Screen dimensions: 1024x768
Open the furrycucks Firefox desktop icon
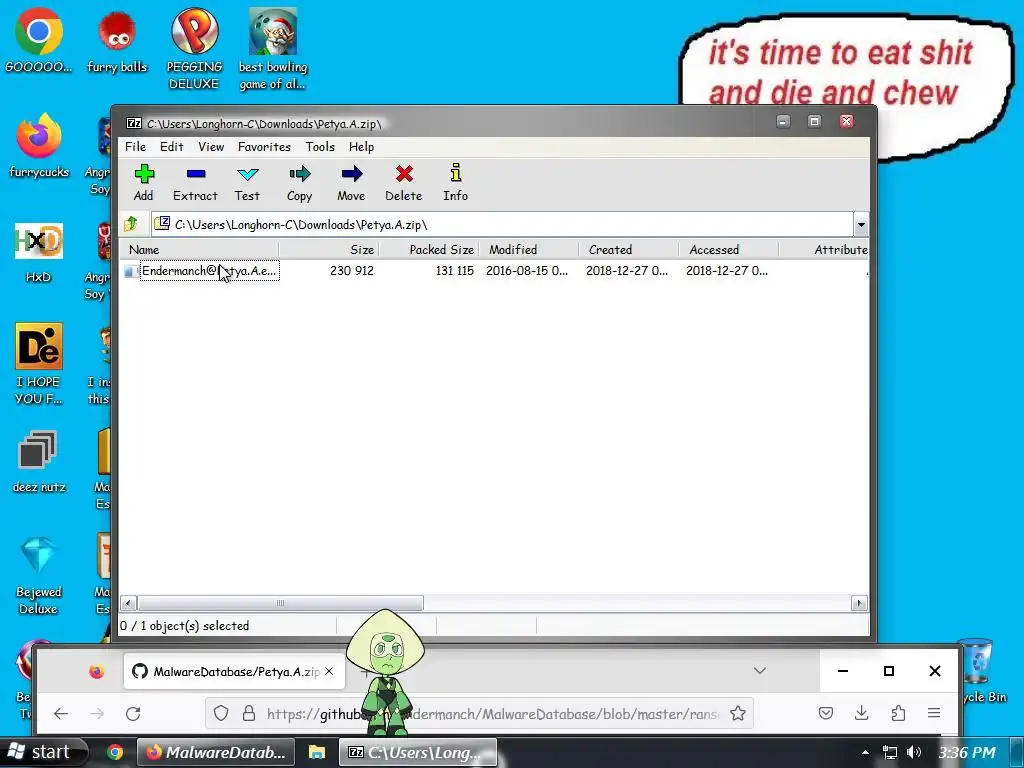point(39,145)
